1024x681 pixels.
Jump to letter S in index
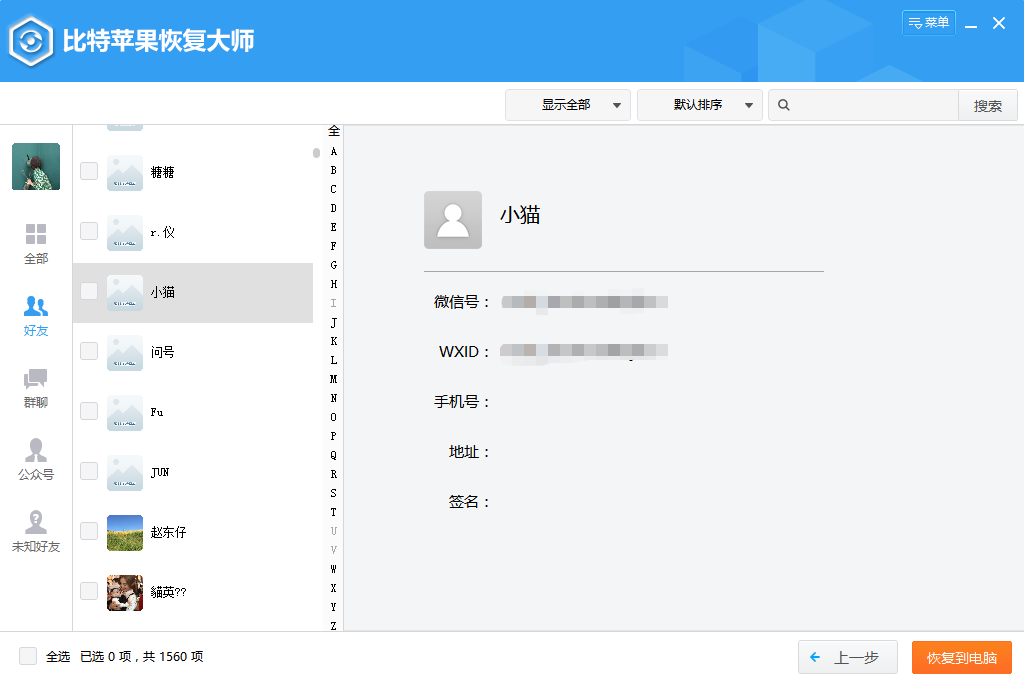[334, 493]
